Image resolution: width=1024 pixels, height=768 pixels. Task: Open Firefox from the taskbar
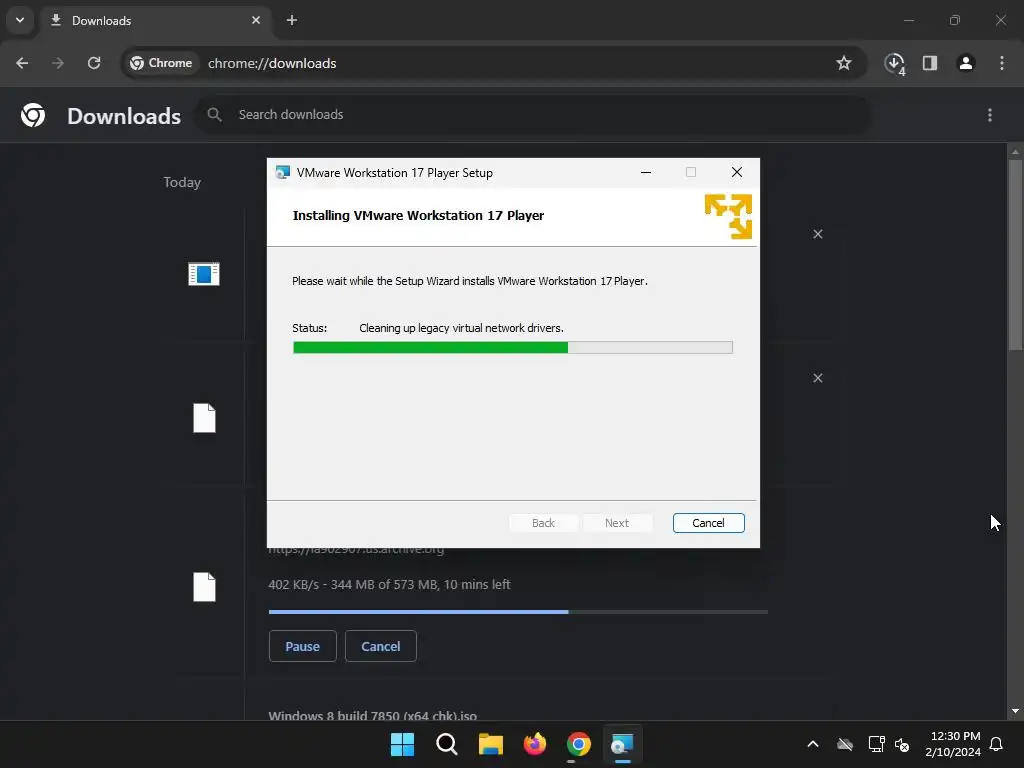[x=535, y=744]
